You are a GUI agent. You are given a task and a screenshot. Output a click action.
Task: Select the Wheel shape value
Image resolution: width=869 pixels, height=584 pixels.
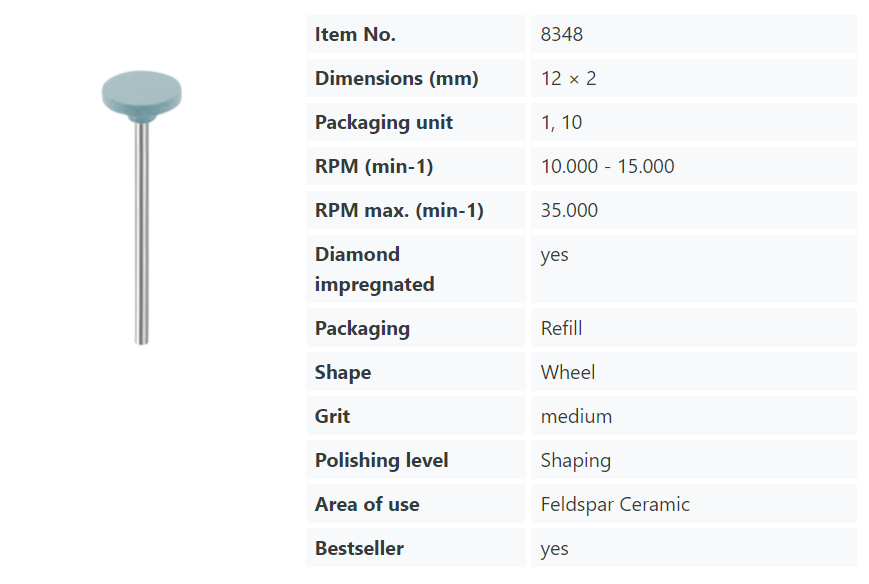coord(568,372)
